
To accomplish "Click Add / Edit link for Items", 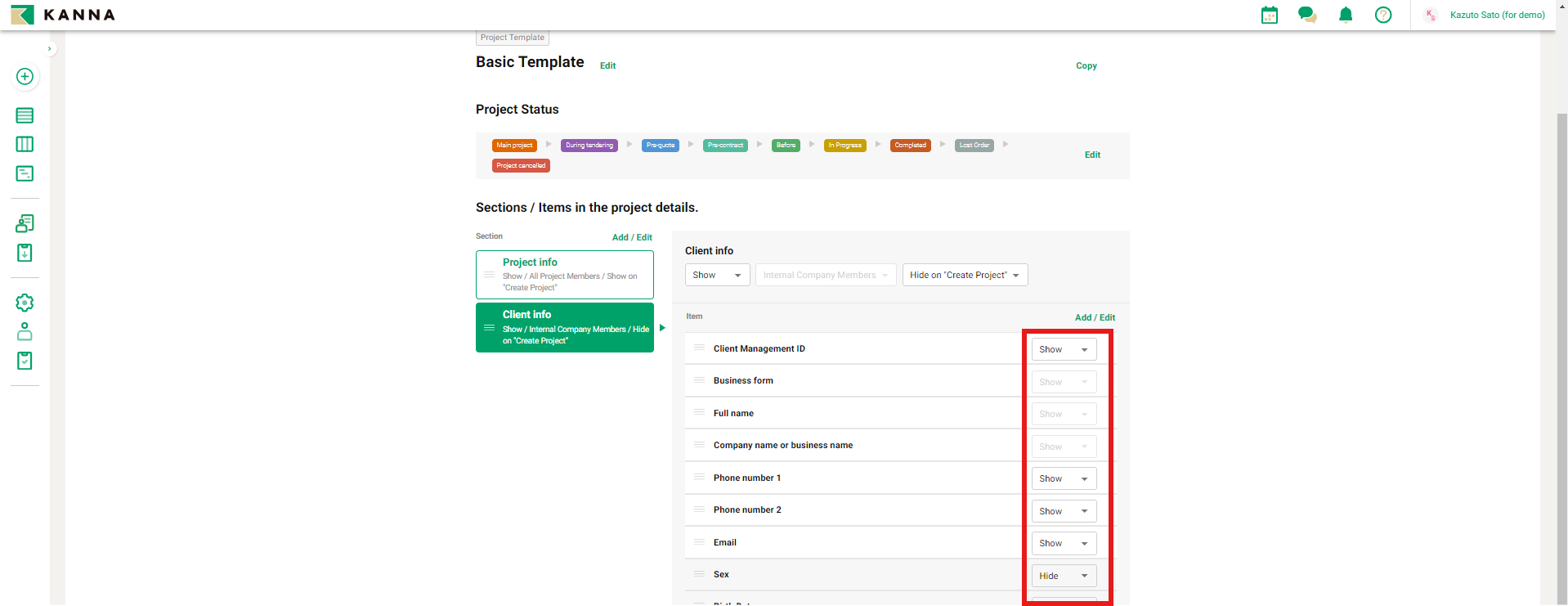I will pyautogui.click(x=1095, y=317).
